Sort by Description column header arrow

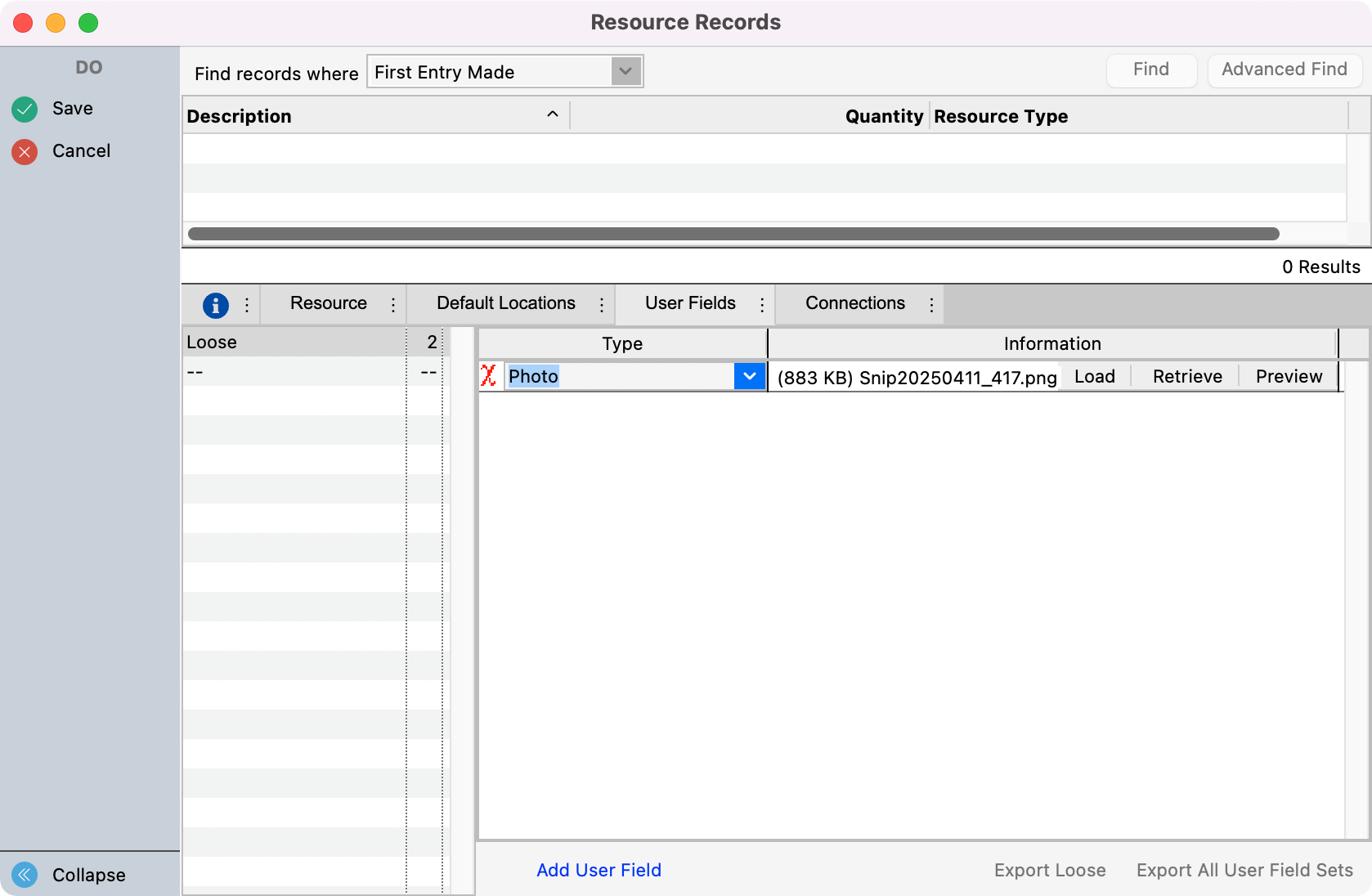(553, 114)
